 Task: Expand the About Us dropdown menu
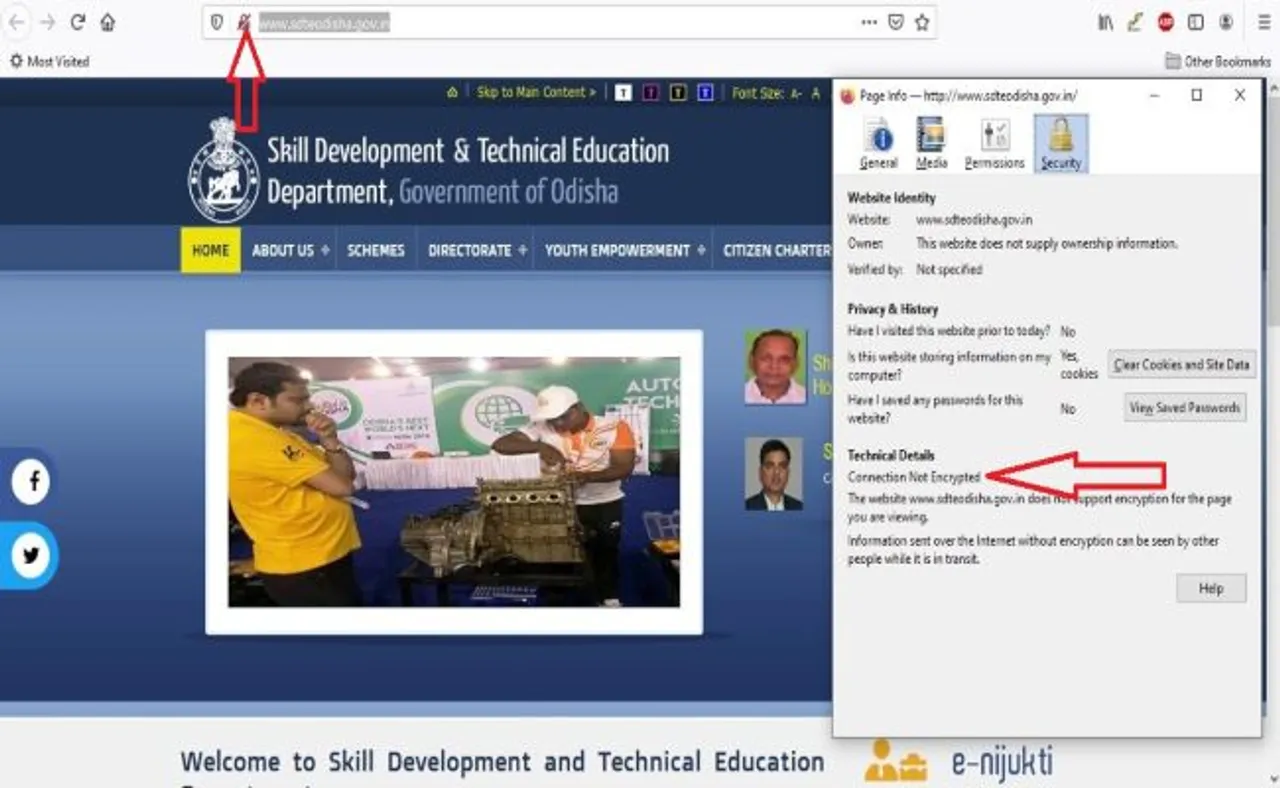tap(289, 250)
